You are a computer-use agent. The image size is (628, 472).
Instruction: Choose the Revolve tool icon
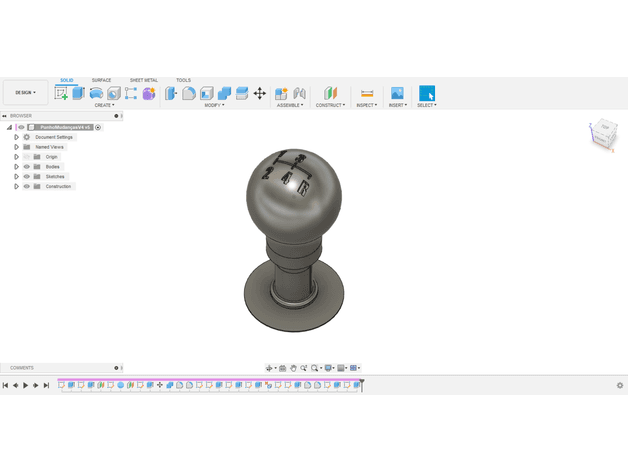coord(96,93)
